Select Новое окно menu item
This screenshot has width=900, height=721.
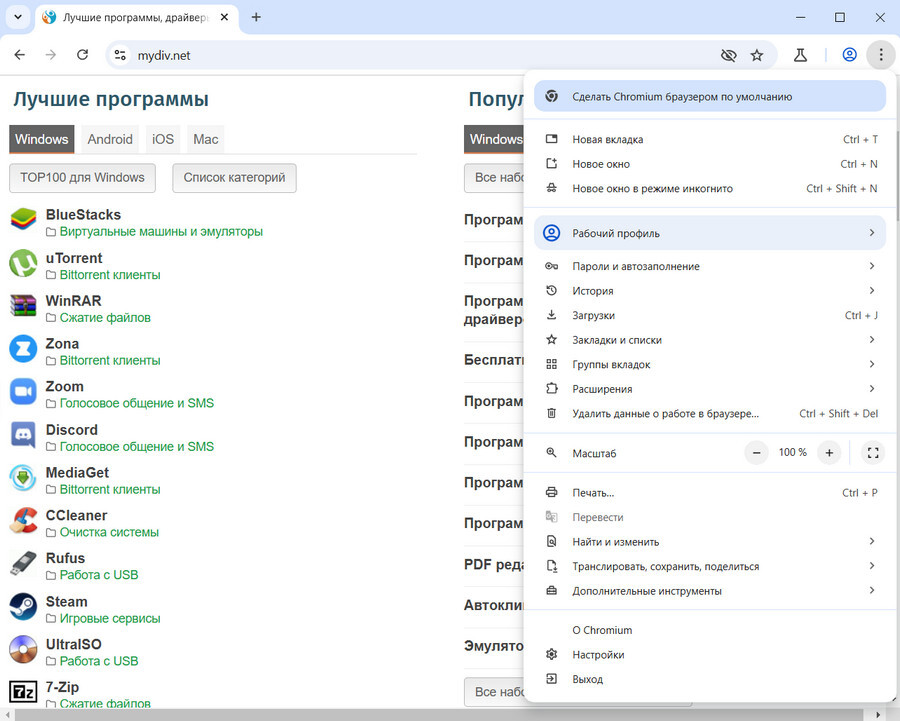(710, 164)
